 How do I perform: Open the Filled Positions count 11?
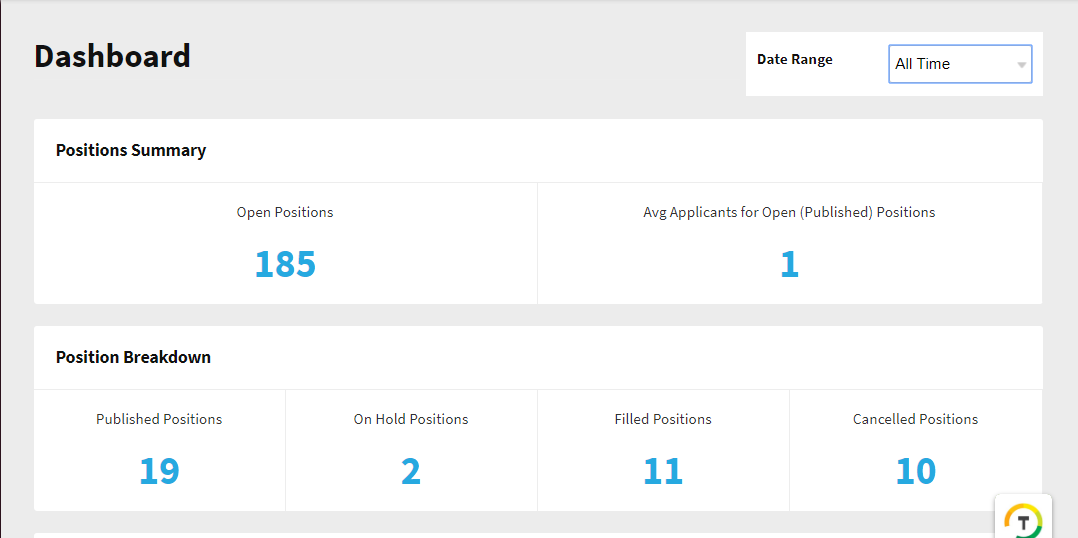coord(663,471)
